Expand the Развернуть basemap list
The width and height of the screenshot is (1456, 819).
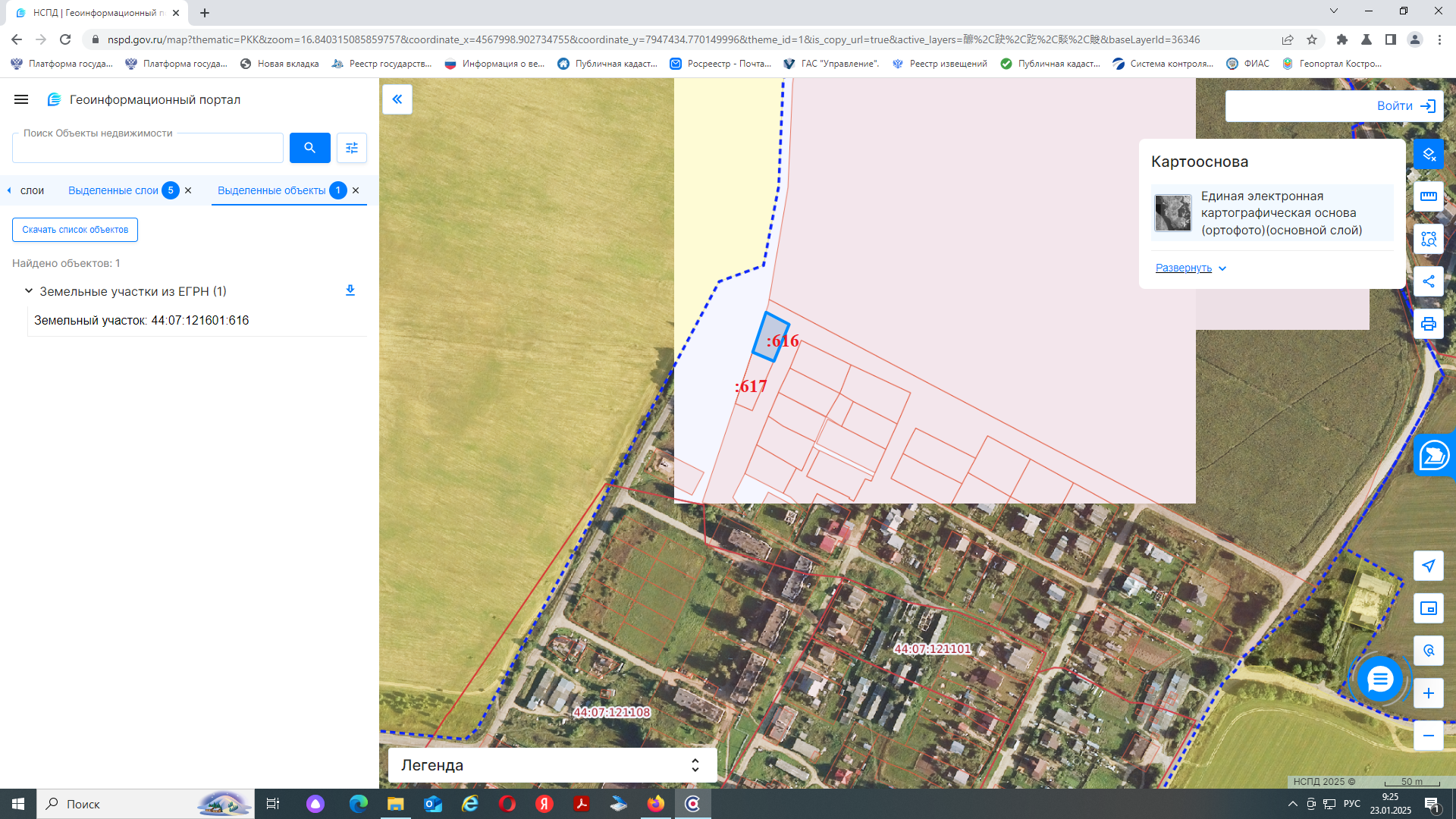pyautogui.click(x=1191, y=268)
